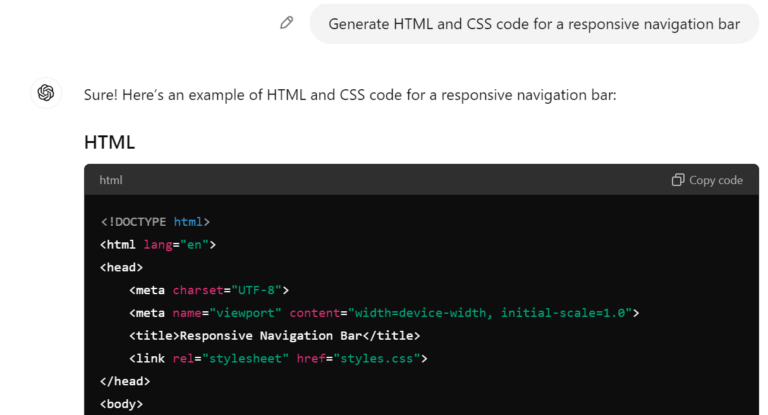Viewport: 768px width, 415px height.
Task: Click the pencil edit message icon
Action: click(x=287, y=23)
